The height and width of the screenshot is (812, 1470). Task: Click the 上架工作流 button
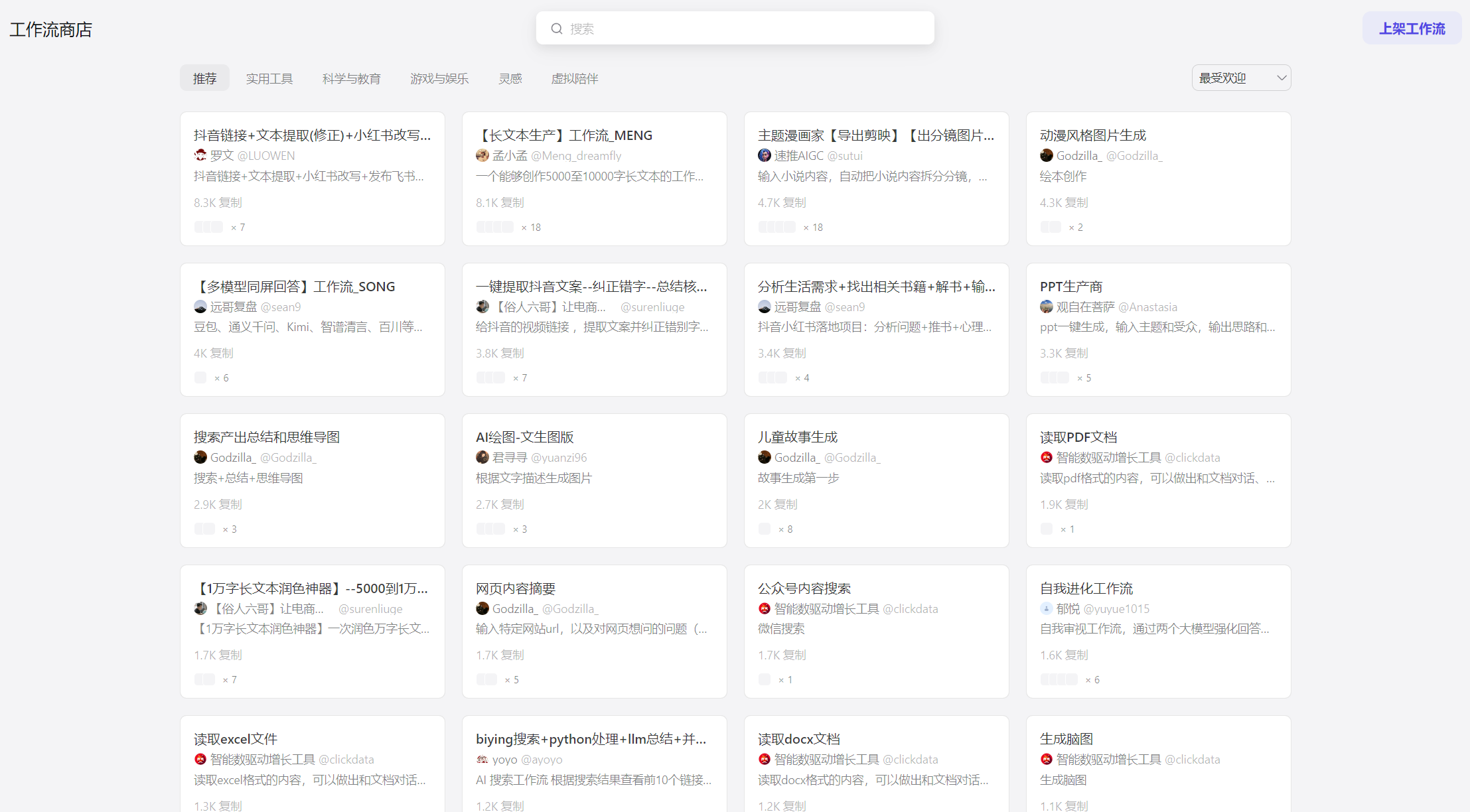coord(1412,28)
